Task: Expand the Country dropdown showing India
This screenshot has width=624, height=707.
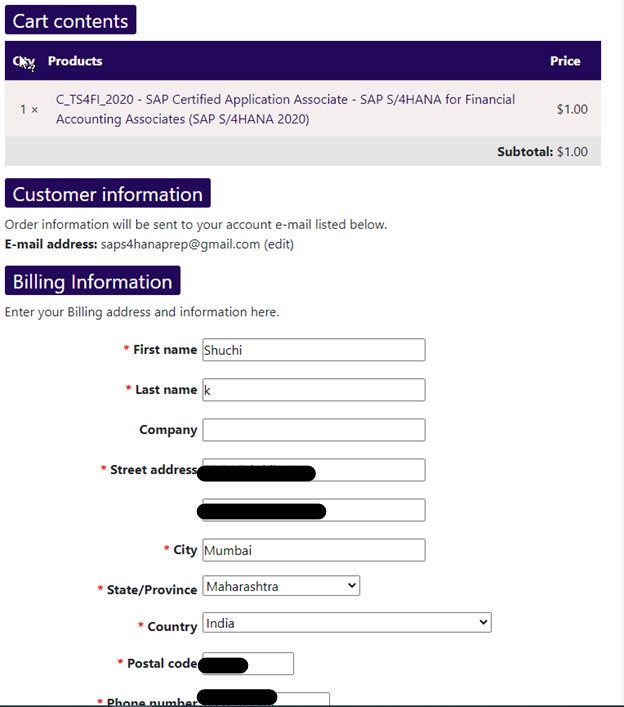Action: 346,623
